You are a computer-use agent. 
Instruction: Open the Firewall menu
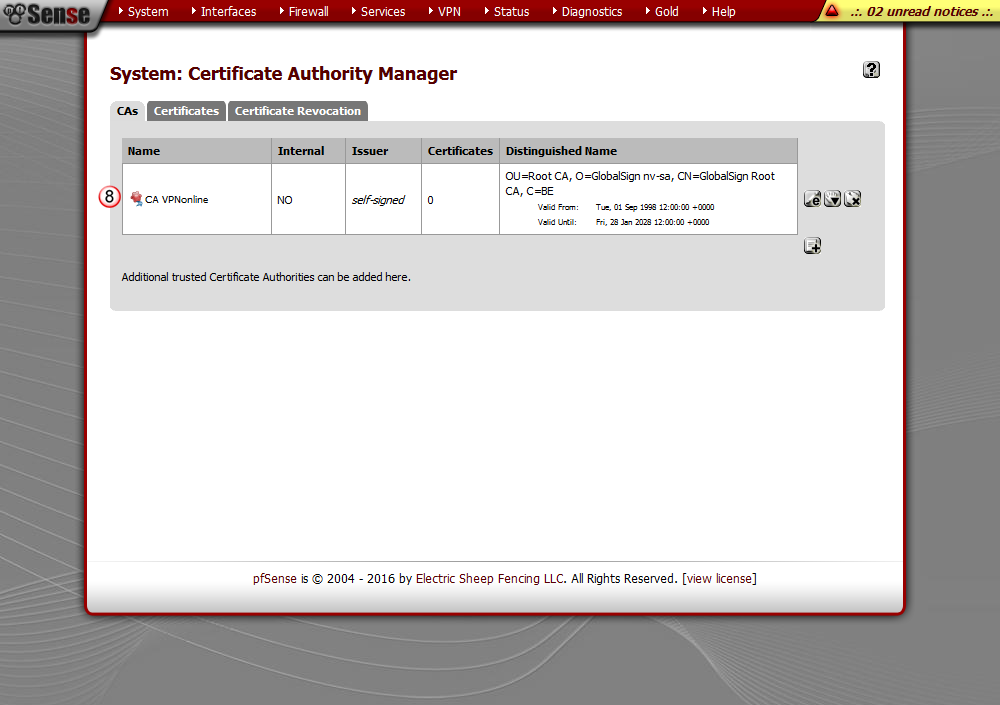[x=309, y=11]
